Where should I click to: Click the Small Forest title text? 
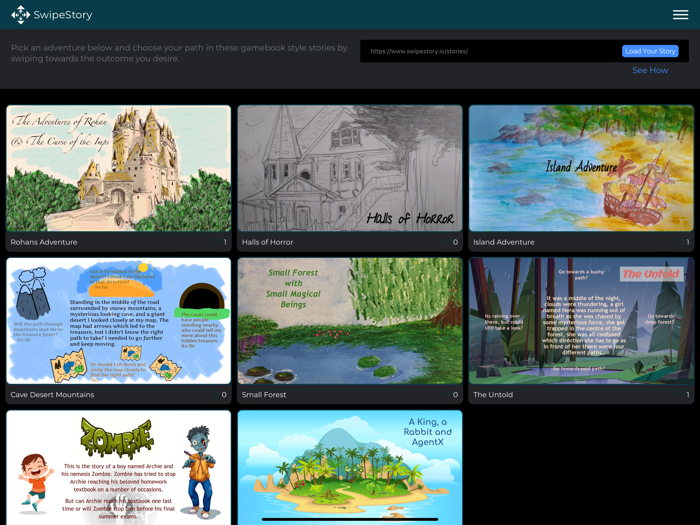pos(264,395)
